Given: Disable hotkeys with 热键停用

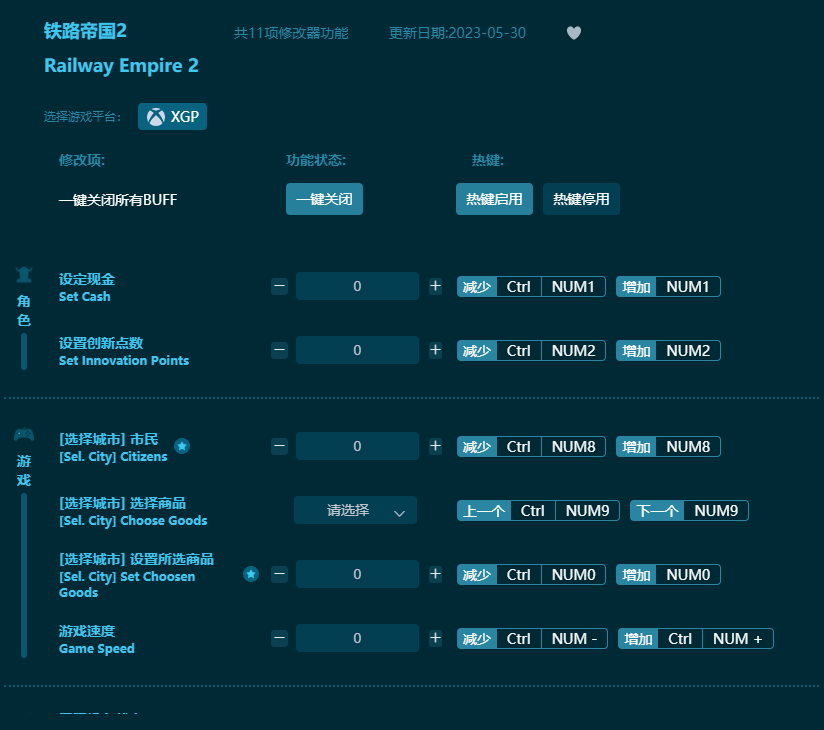Looking at the screenshot, I should 581,199.
